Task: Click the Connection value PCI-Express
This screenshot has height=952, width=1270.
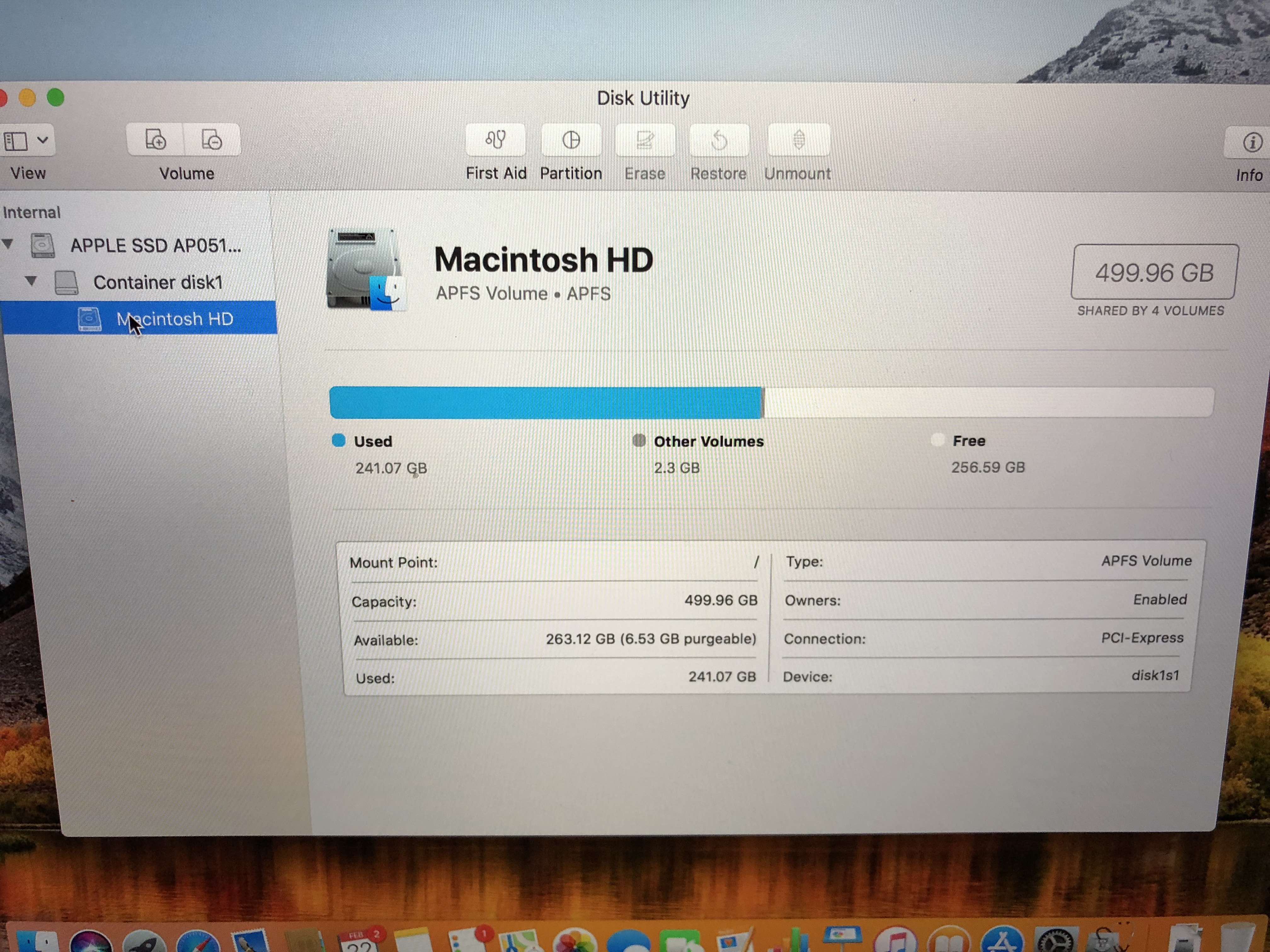Action: pos(1142,637)
